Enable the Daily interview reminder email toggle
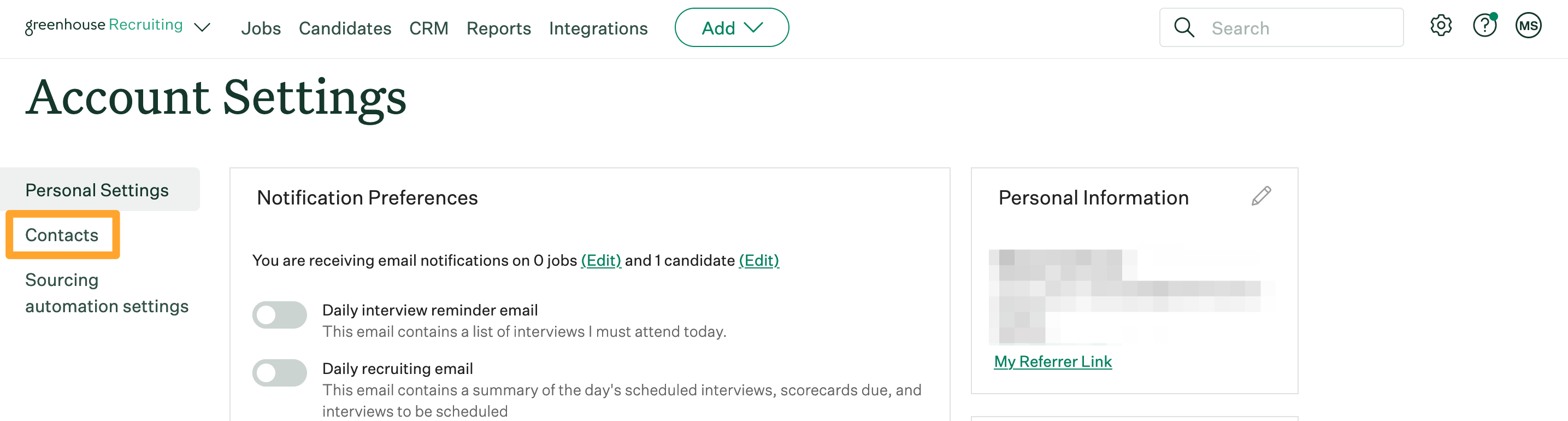Screen dimensions: 1568x421 point(279,315)
